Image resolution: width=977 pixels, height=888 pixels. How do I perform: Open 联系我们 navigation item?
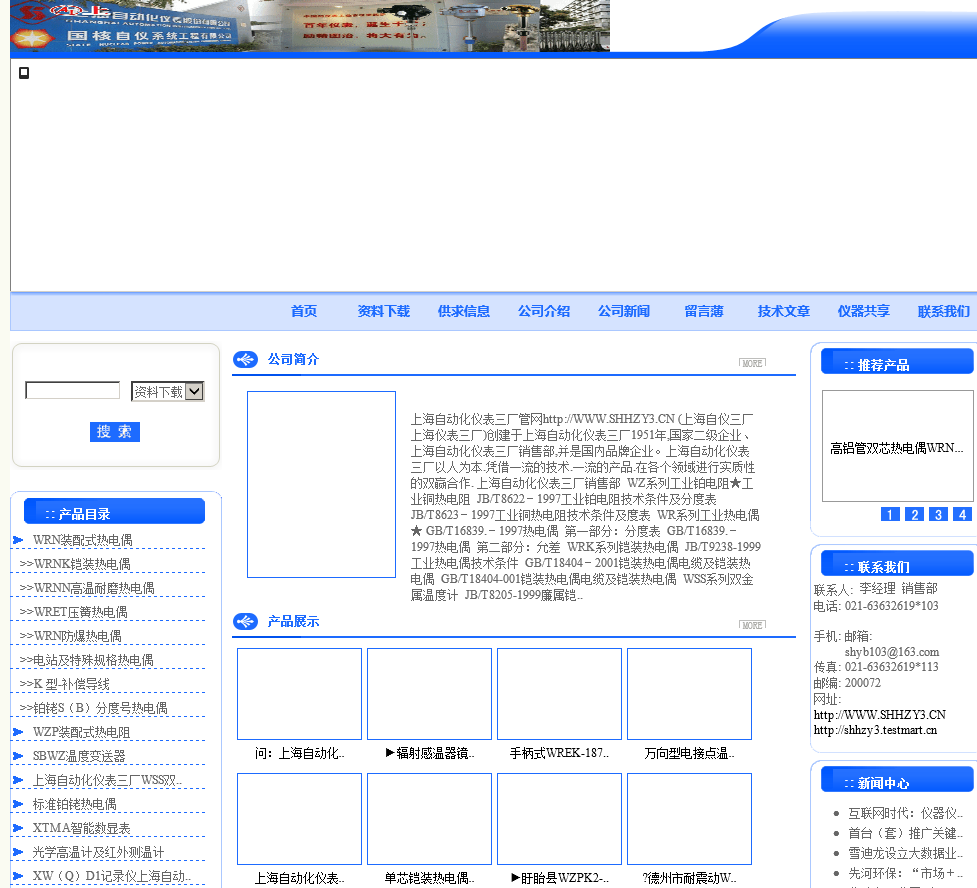943,311
